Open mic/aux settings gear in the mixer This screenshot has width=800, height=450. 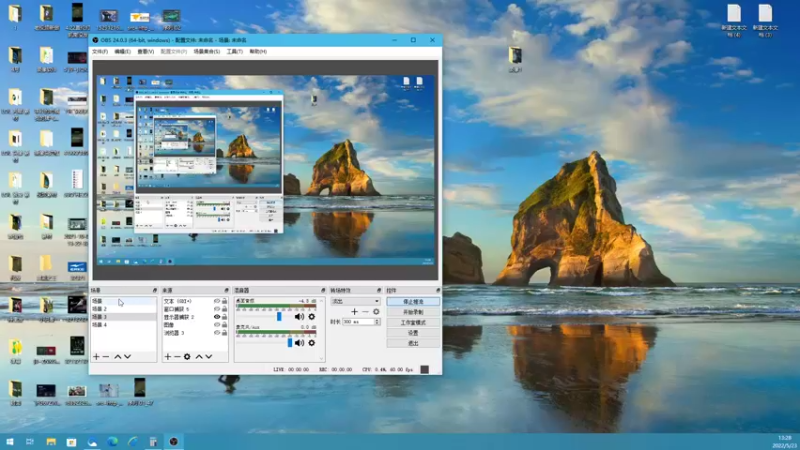pos(312,343)
